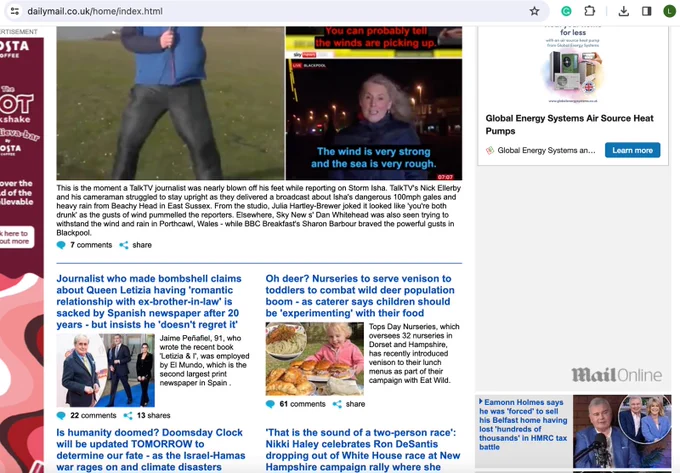Play the BBC Blackpool reporter video clip
680x473 pixels.
[x=374, y=119]
